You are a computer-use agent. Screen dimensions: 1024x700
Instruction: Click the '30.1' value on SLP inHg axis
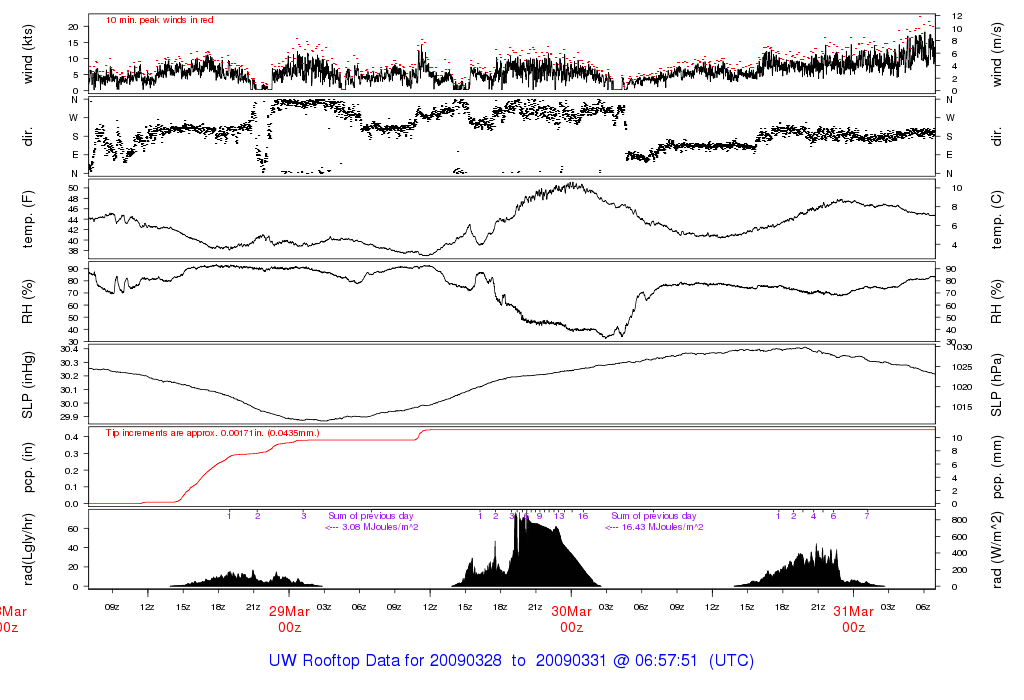[x=69, y=390]
